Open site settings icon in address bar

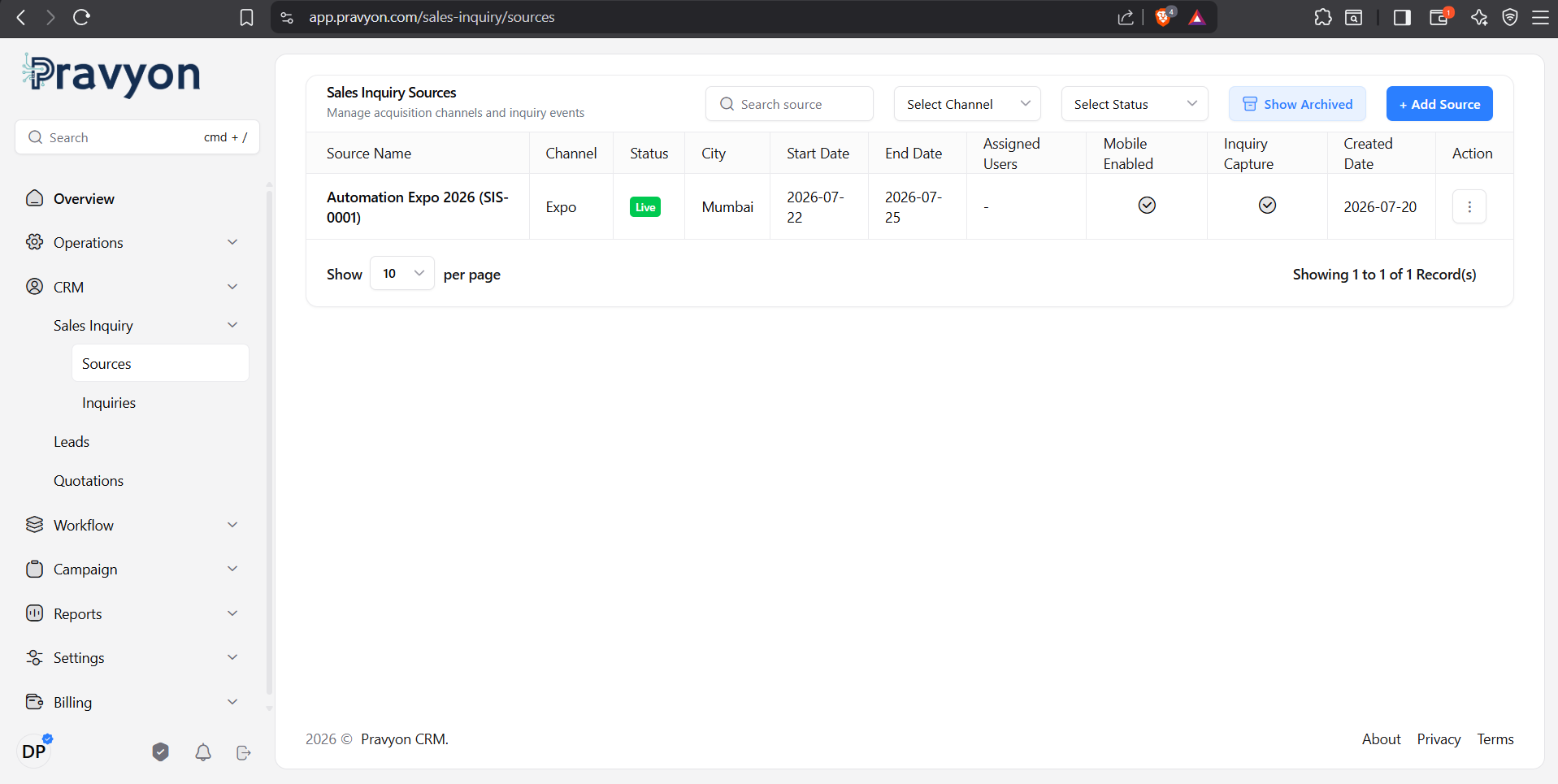287,17
